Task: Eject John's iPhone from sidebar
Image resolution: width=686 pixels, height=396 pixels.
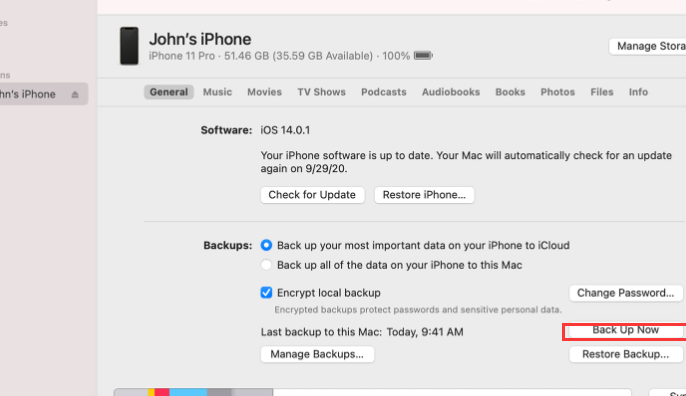Action: coord(75,95)
